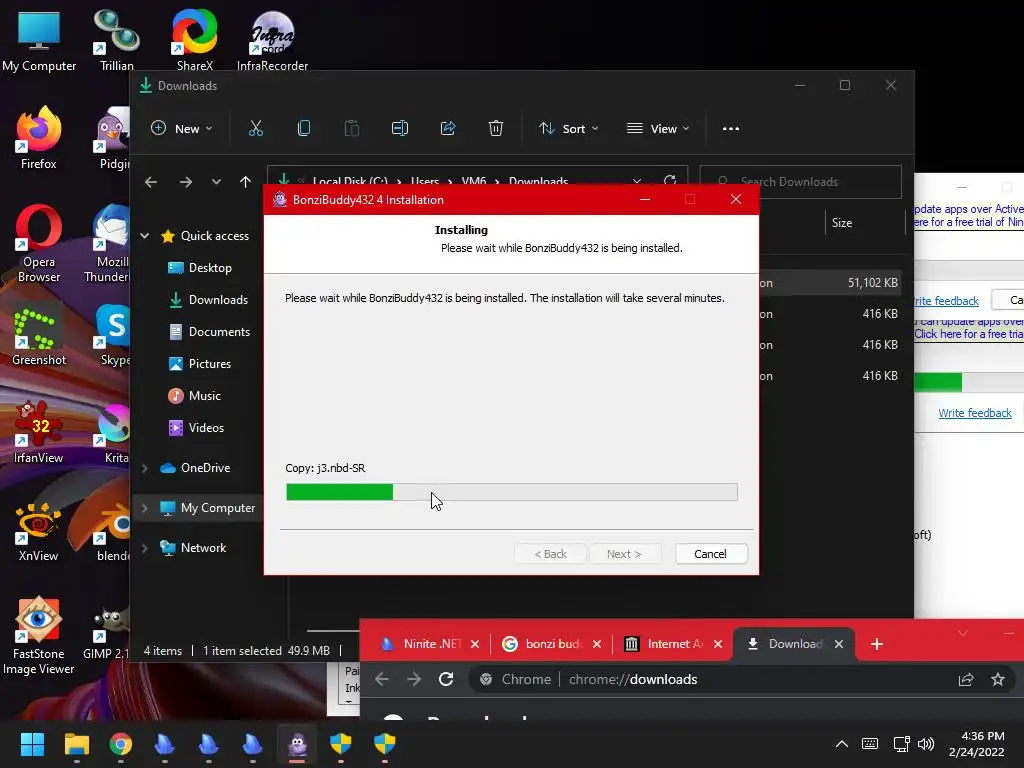
Task: Click the Windows Start button
Action: [x=32, y=744]
